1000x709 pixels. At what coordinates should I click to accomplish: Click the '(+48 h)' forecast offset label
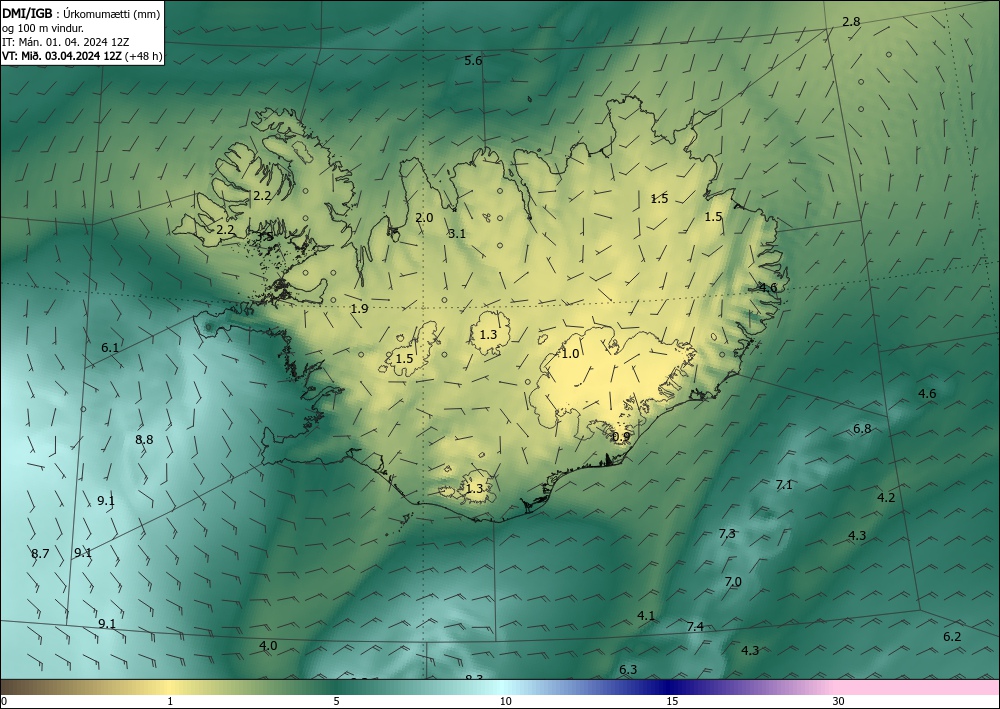(x=143, y=56)
